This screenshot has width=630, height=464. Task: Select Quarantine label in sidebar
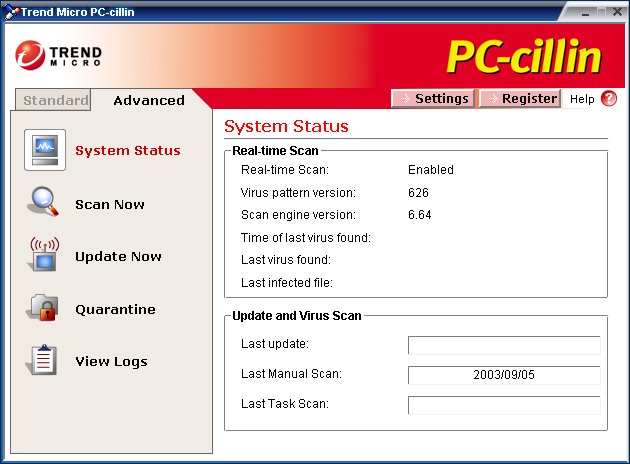click(115, 309)
